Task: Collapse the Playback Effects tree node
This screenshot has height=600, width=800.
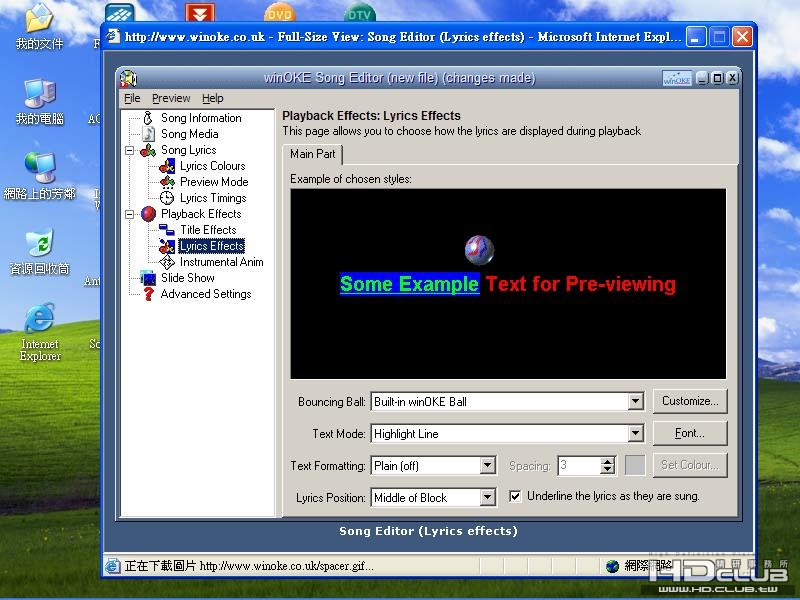Action: coord(130,214)
